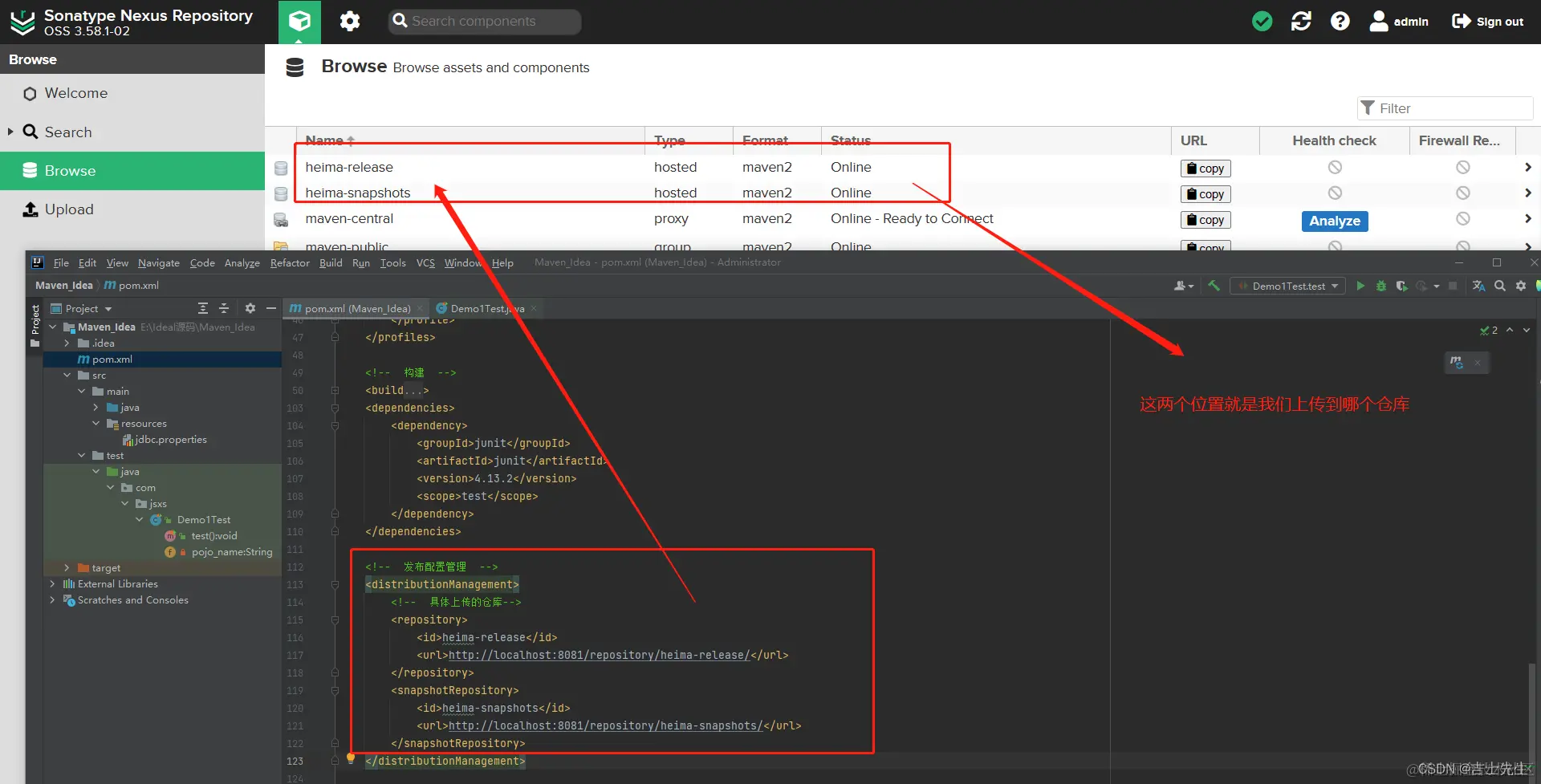Open the Demo1Test.test run configuration dropdown
Image resolution: width=1541 pixels, height=784 pixels.
click(x=1287, y=286)
